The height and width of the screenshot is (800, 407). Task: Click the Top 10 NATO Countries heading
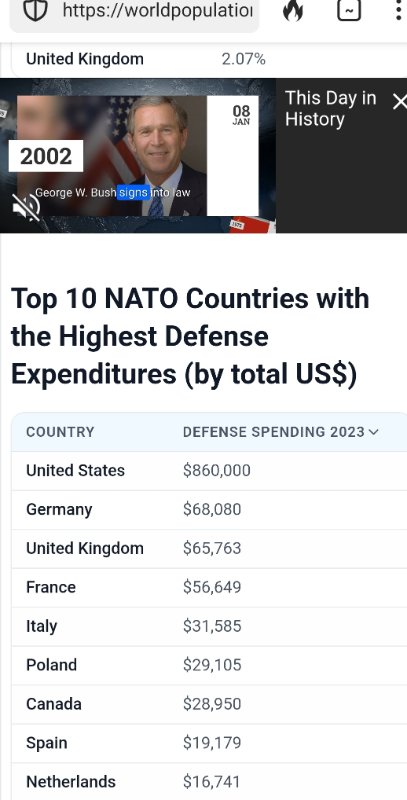tap(190, 336)
